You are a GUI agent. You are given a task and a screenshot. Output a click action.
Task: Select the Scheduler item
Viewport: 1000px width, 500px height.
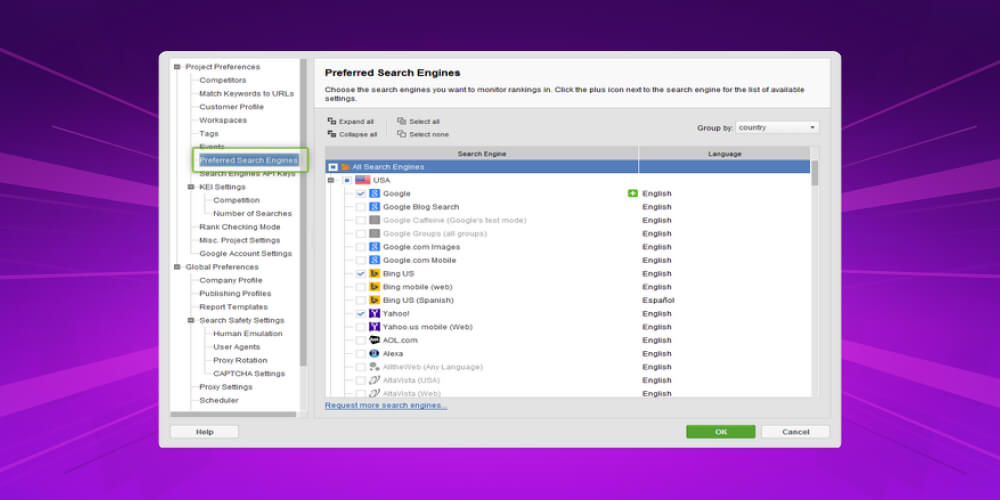click(x=219, y=401)
